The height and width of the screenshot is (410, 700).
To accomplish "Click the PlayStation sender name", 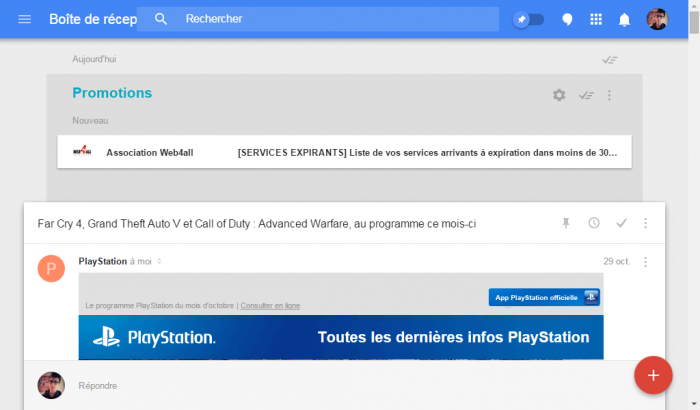I will (x=103, y=261).
